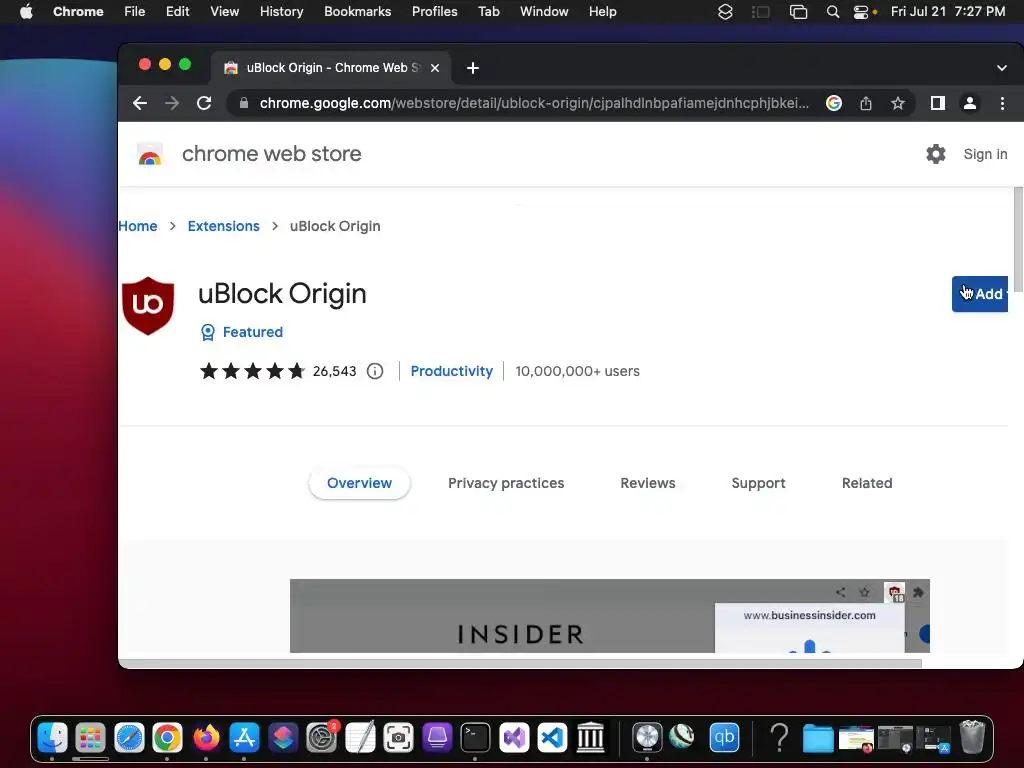
Task: Open Control Center in menu bar
Action: 862,12
